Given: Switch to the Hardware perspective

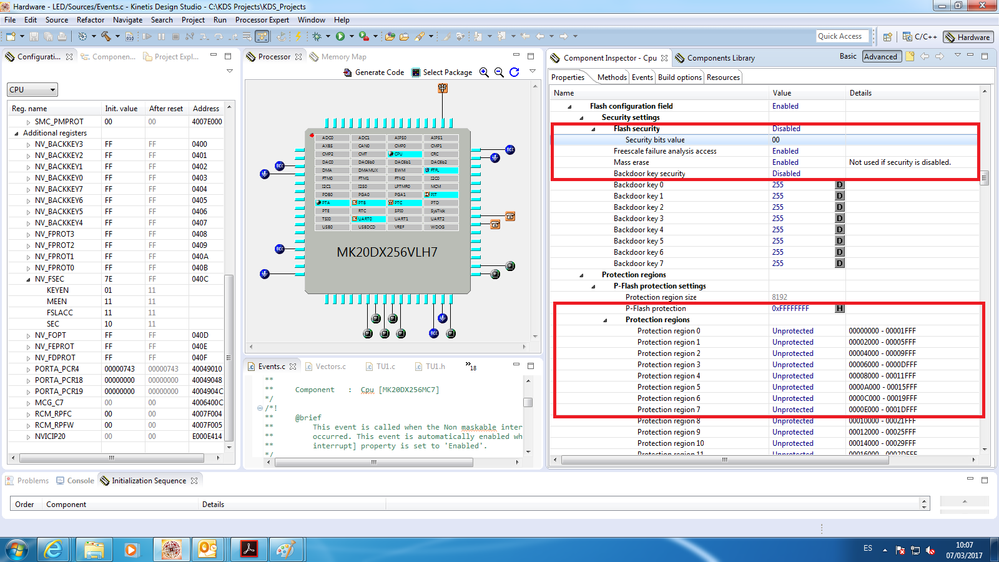Looking at the screenshot, I should (x=967, y=37).
